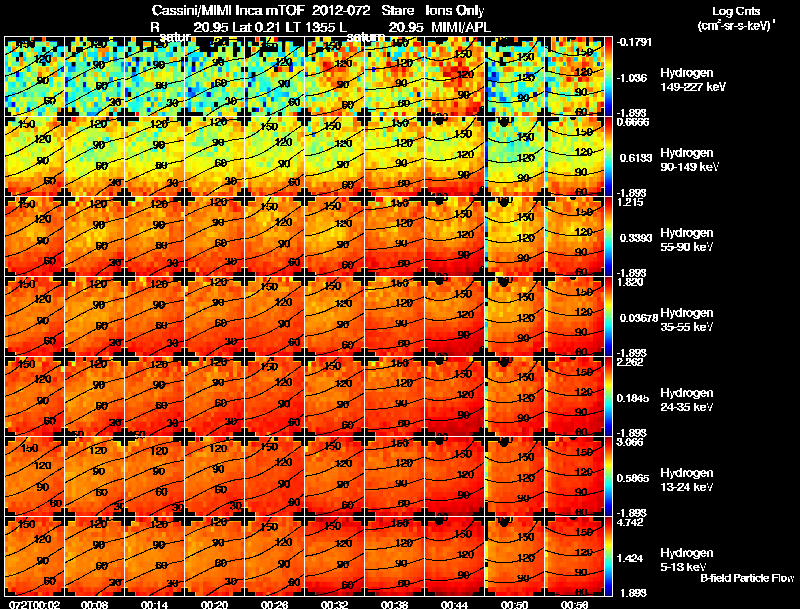The width and height of the screenshot is (800, 609).
Task: Click the Hydrogen 55-90 keV label
Action: (687, 240)
